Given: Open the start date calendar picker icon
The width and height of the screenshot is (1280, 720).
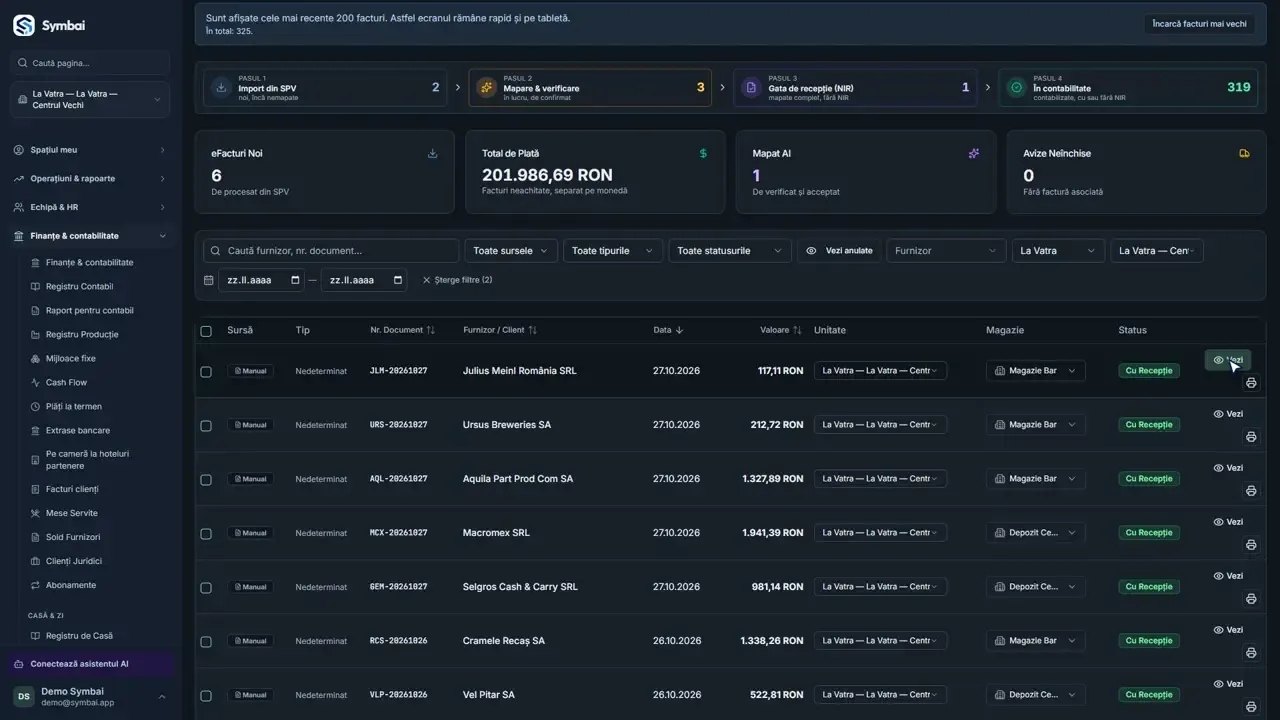Looking at the screenshot, I should 295,280.
